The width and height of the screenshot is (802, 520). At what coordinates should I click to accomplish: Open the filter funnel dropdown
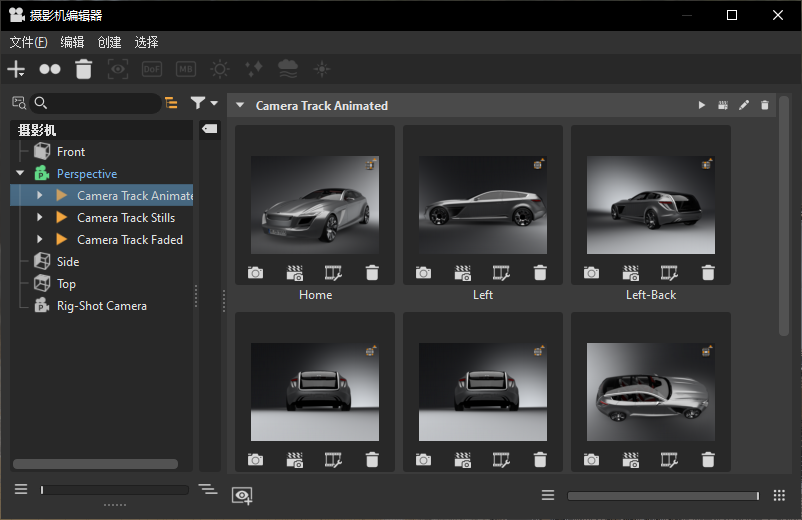[x=204, y=103]
